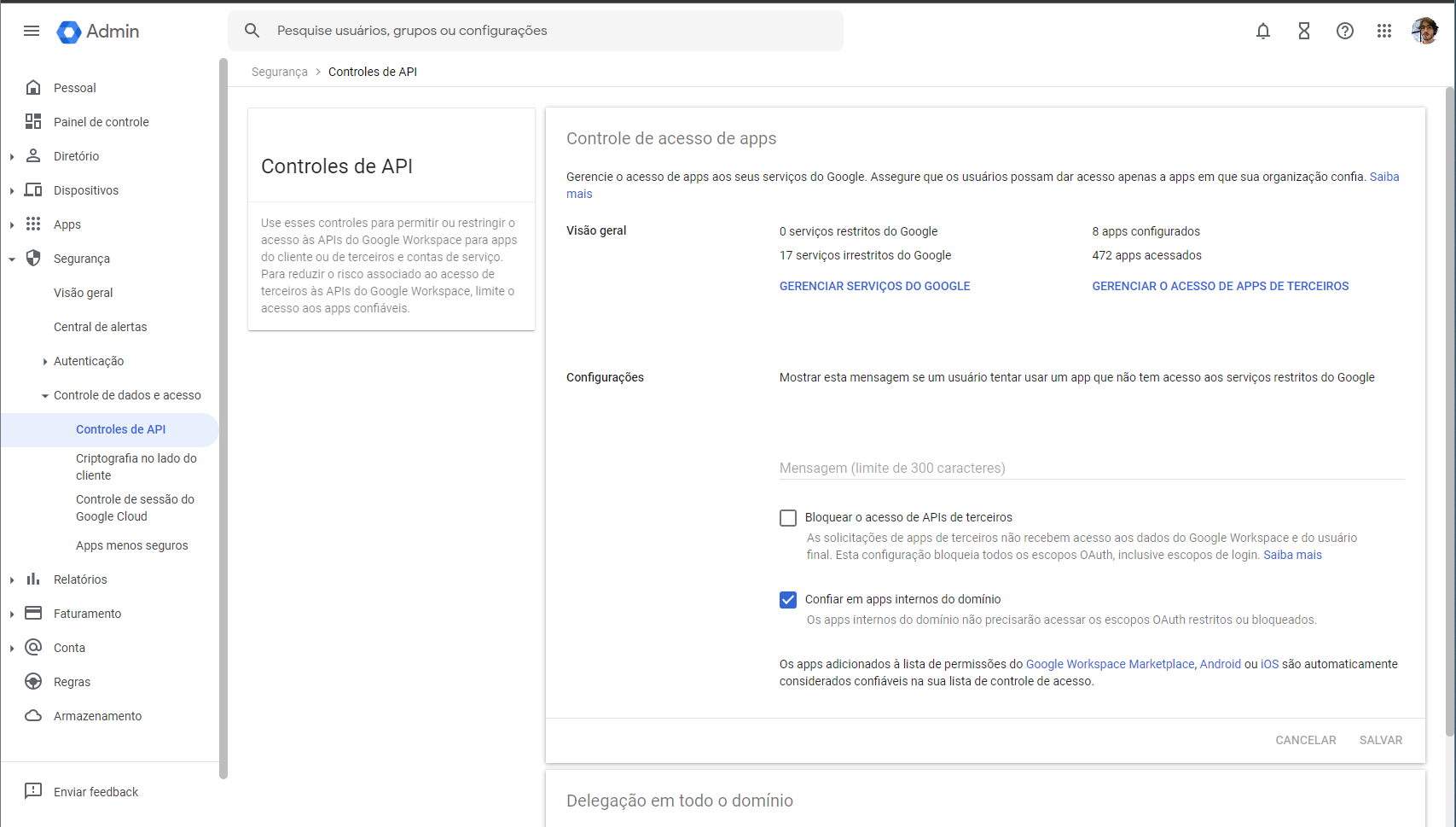Uncheck Confiar em apps internos do domínio
This screenshot has height=827, width=1456.
788,600
